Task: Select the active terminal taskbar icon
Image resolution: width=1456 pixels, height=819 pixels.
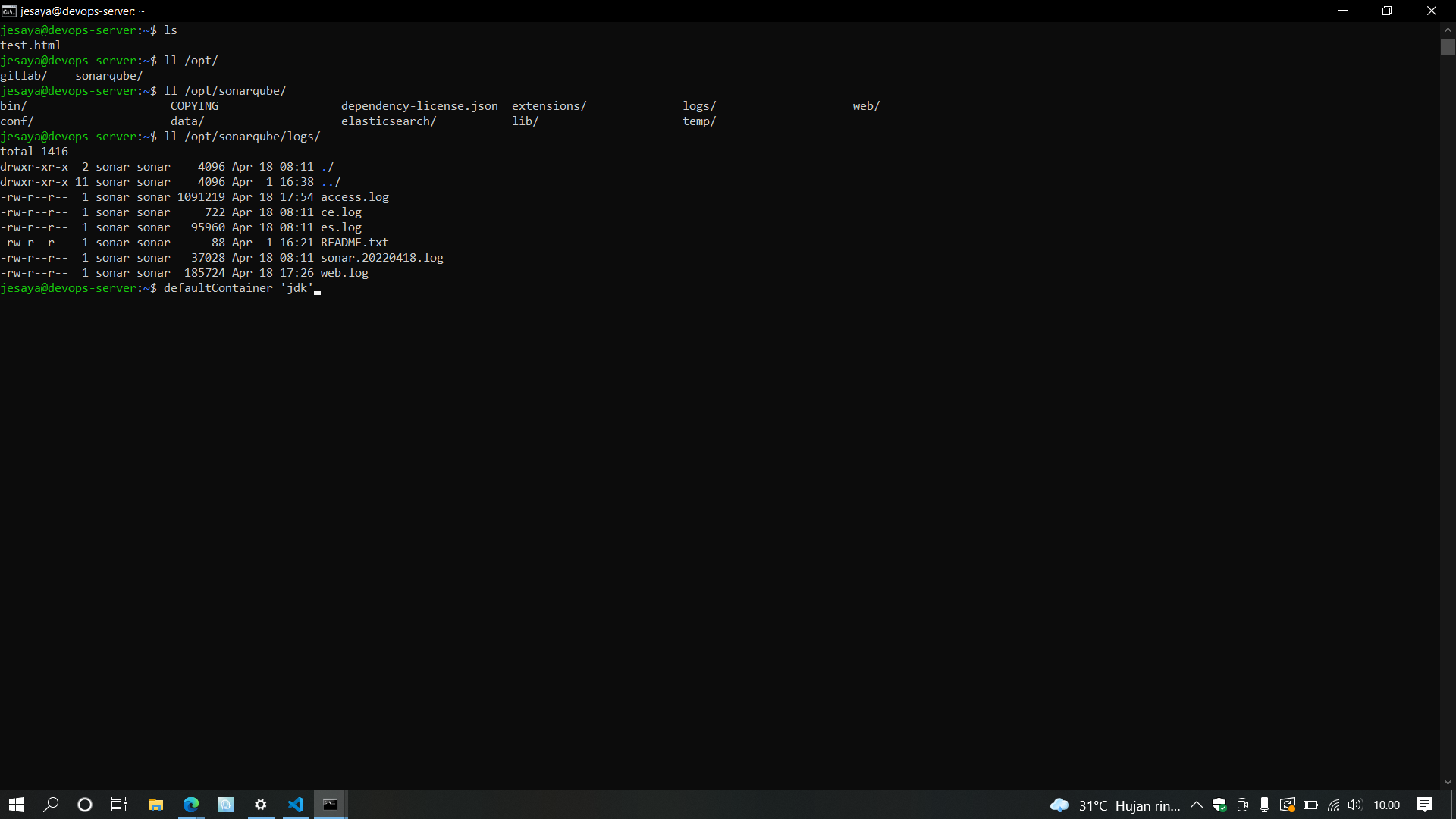Action: point(331,805)
